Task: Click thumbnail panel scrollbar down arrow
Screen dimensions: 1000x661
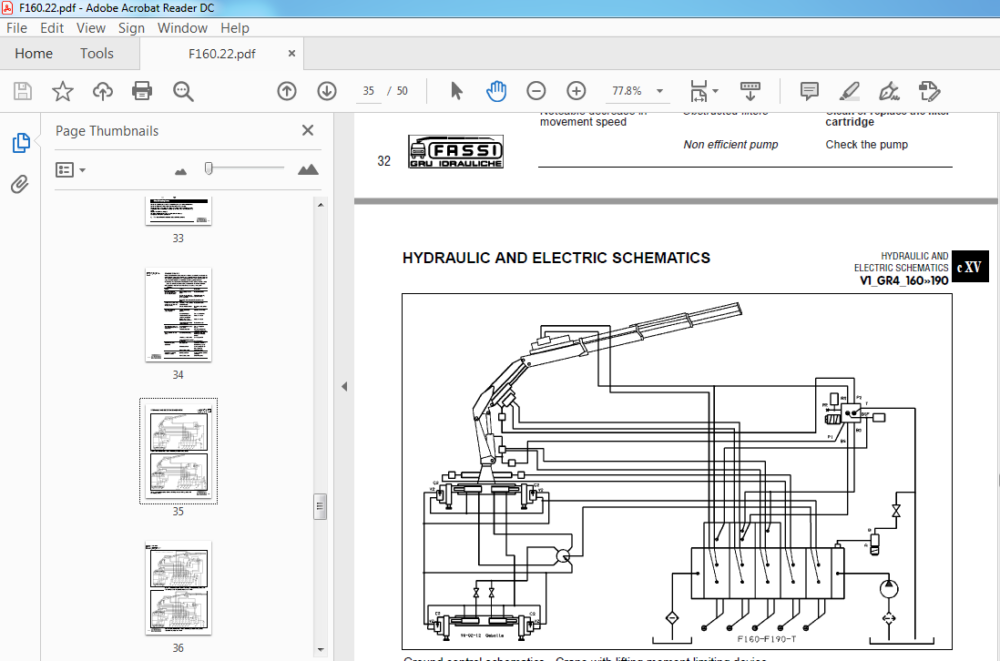Action: click(320, 650)
